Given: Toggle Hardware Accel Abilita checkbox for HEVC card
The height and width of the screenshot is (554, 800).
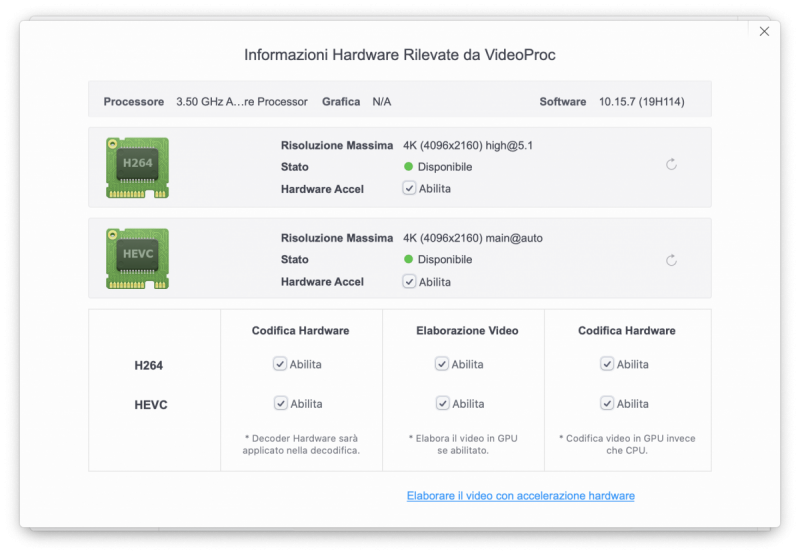Looking at the screenshot, I should pos(409,282).
